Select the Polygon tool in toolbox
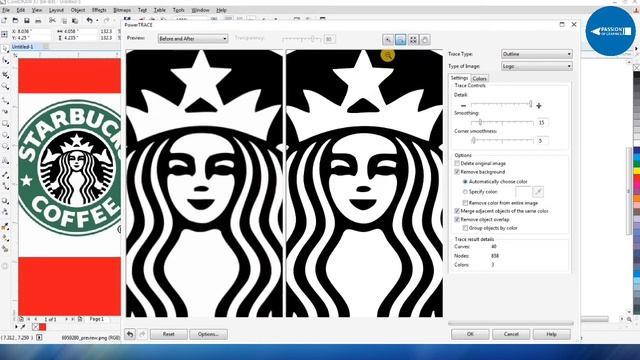The width and height of the screenshot is (640, 360). (x=5, y=147)
